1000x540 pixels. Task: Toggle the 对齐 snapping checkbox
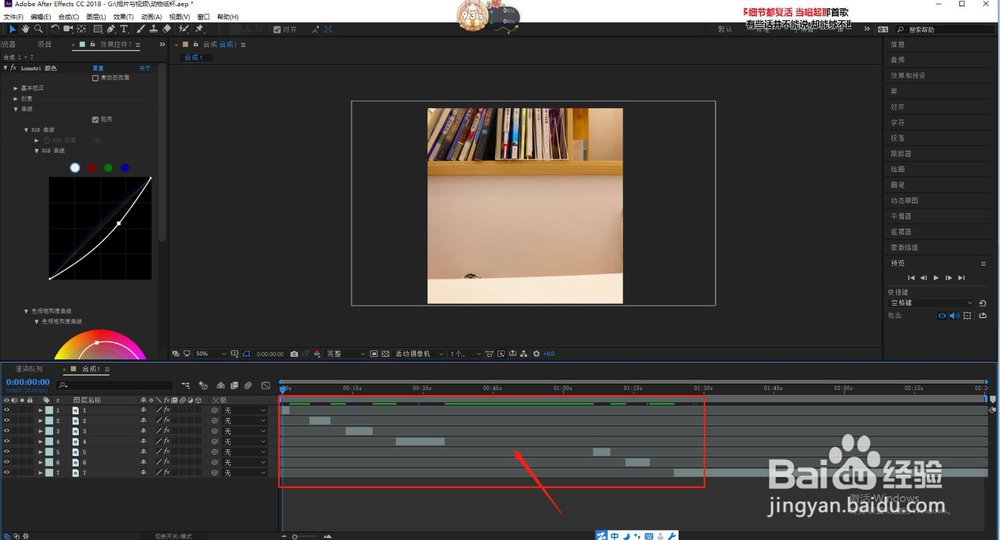pyautogui.click(x=277, y=29)
